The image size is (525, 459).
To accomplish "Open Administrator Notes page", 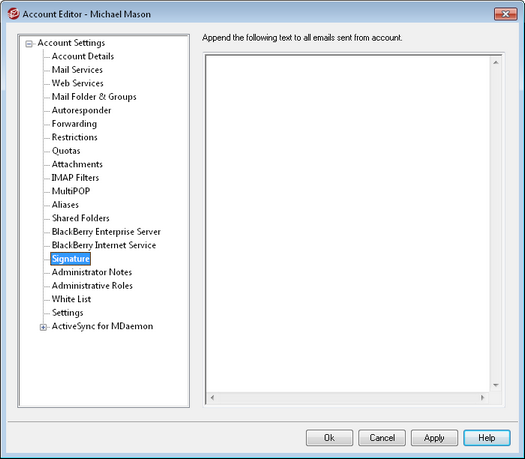I will tap(92, 272).
